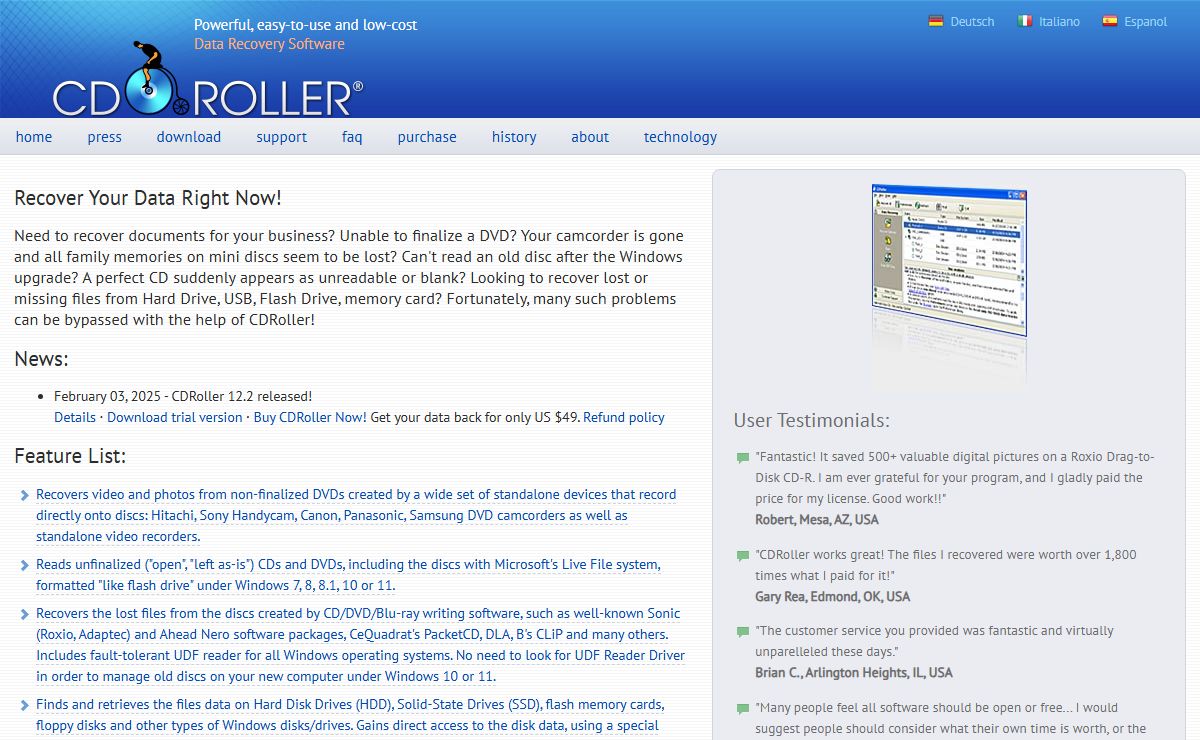The height and width of the screenshot is (740, 1200).
Task: Open the about page
Action: click(590, 137)
